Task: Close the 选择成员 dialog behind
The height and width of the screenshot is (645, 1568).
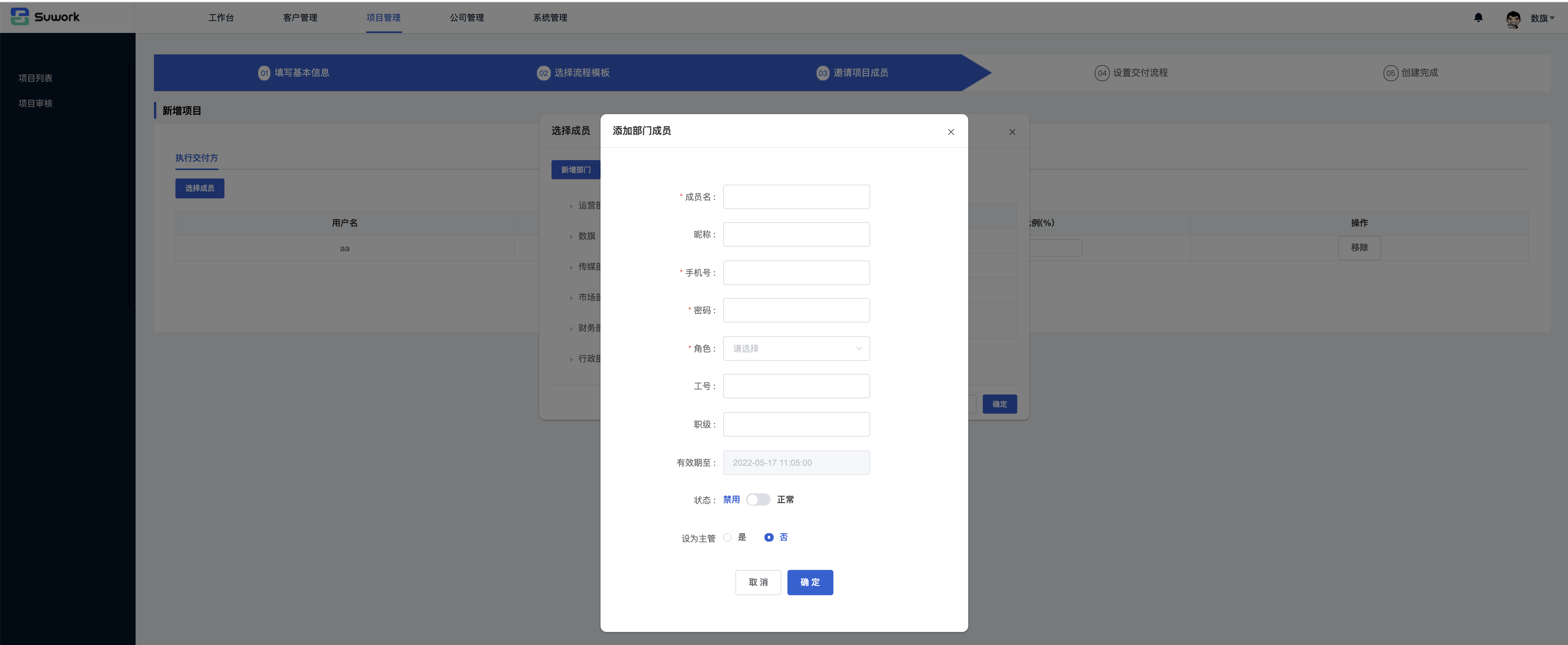Action: [x=1012, y=132]
